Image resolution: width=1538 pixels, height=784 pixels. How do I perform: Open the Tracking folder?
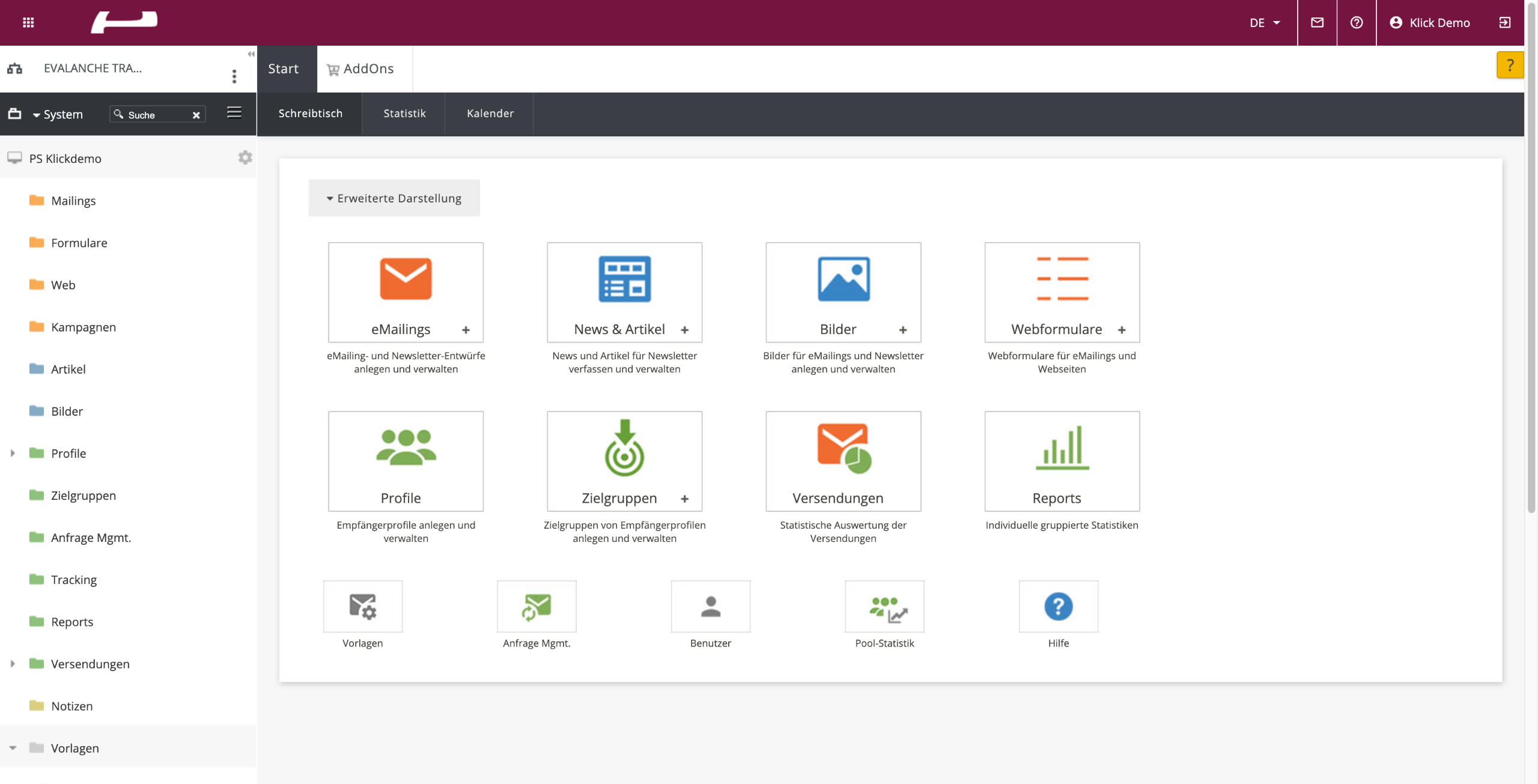pos(74,579)
